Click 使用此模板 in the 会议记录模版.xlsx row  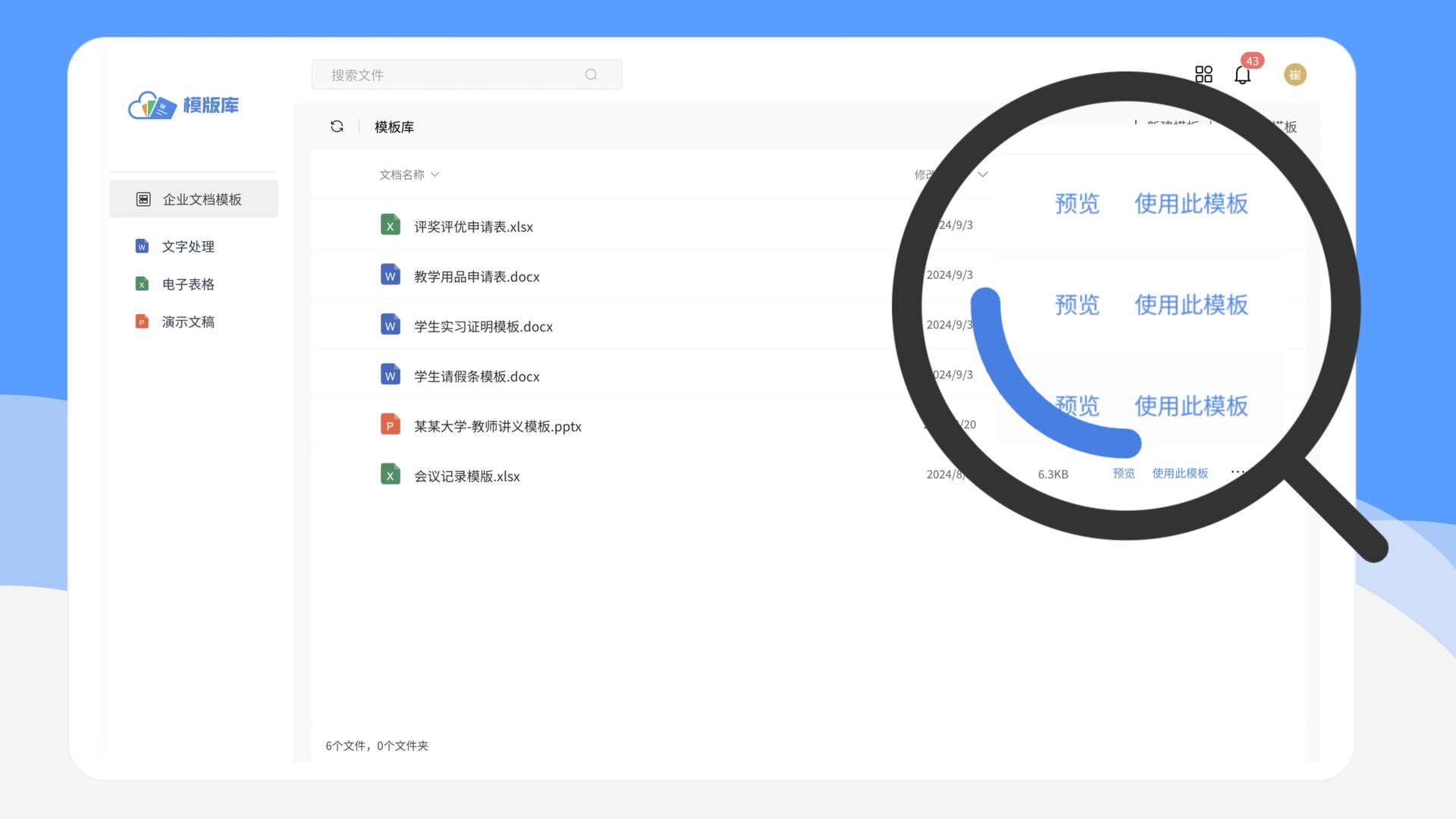click(x=1180, y=473)
